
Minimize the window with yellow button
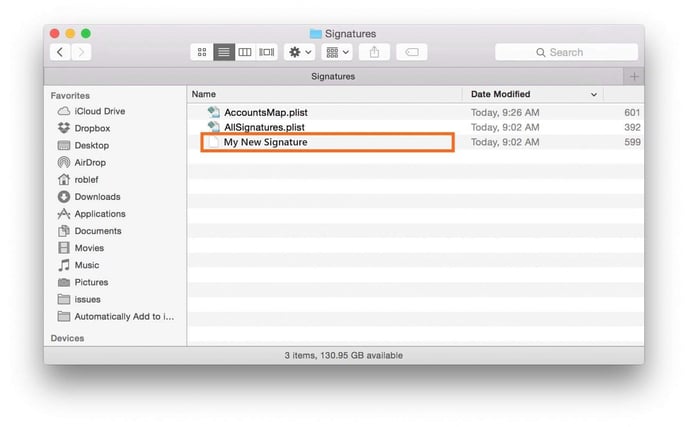[70, 33]
